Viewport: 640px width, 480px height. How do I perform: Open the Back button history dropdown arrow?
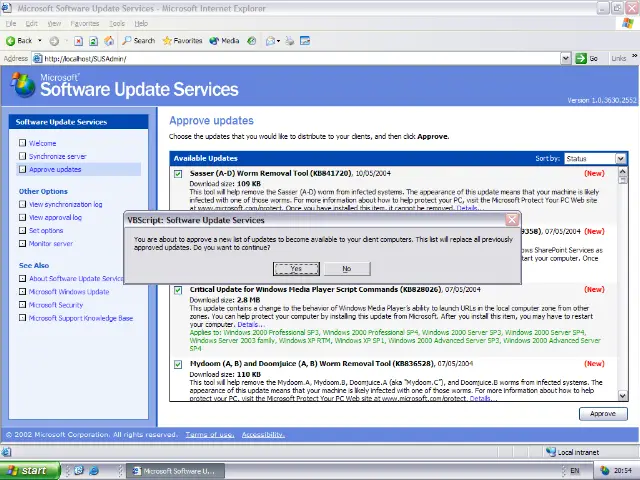[x=40, y=41]
